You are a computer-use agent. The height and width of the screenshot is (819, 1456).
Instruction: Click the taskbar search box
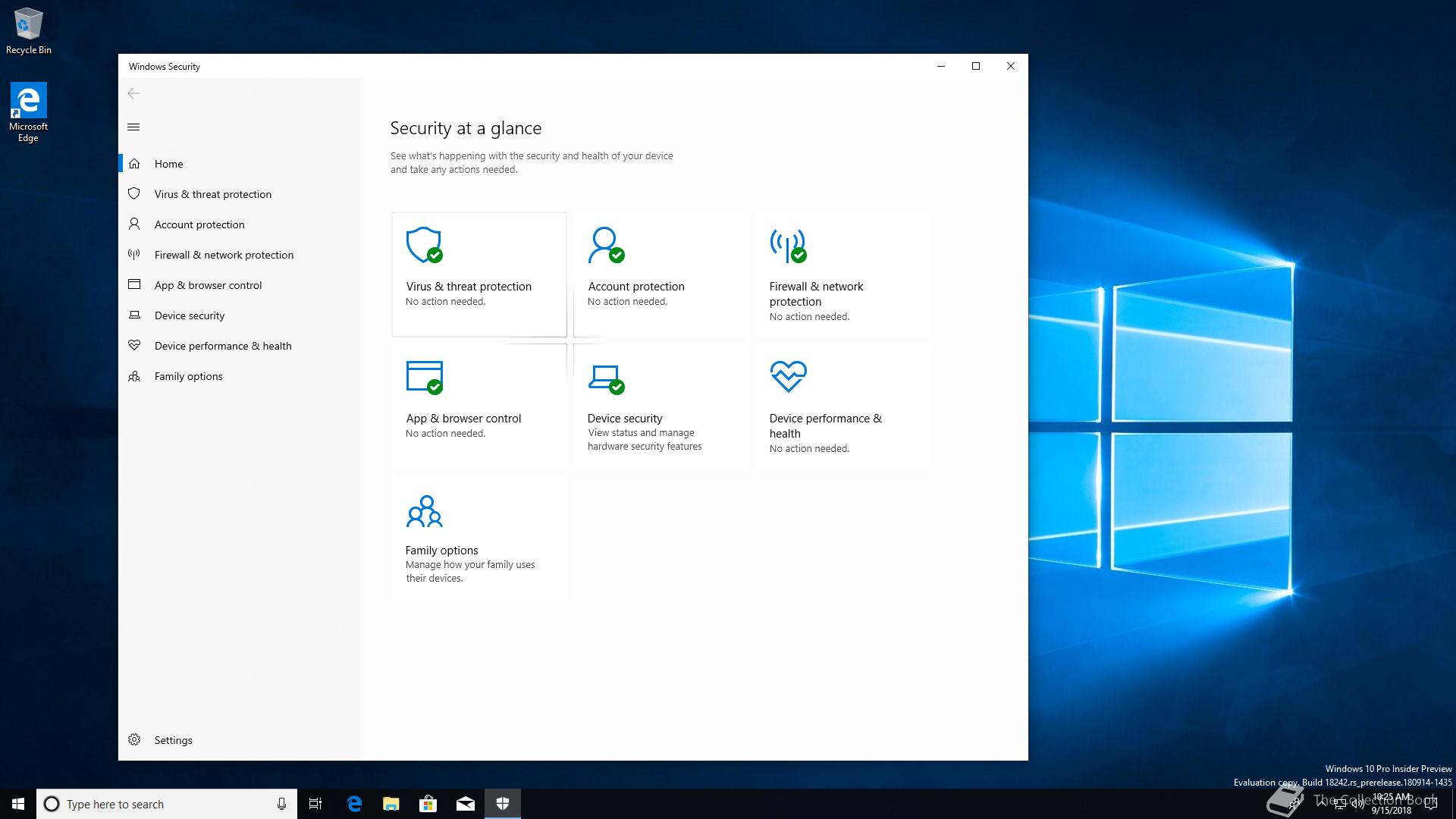(167, 804)
